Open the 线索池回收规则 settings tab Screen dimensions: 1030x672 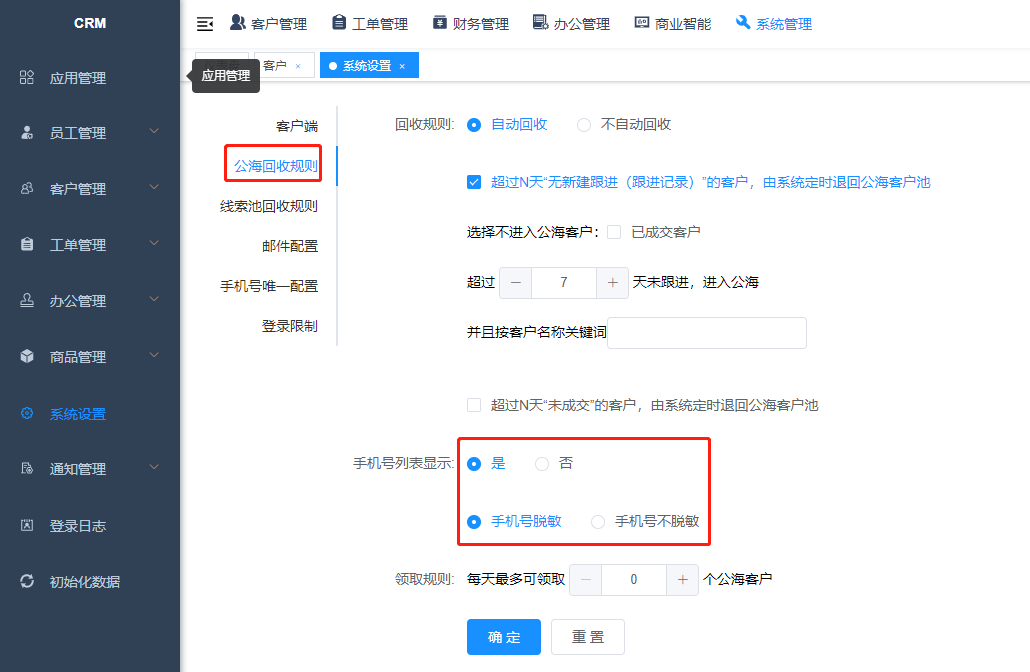pyautogui.click(x=268, y=206)
